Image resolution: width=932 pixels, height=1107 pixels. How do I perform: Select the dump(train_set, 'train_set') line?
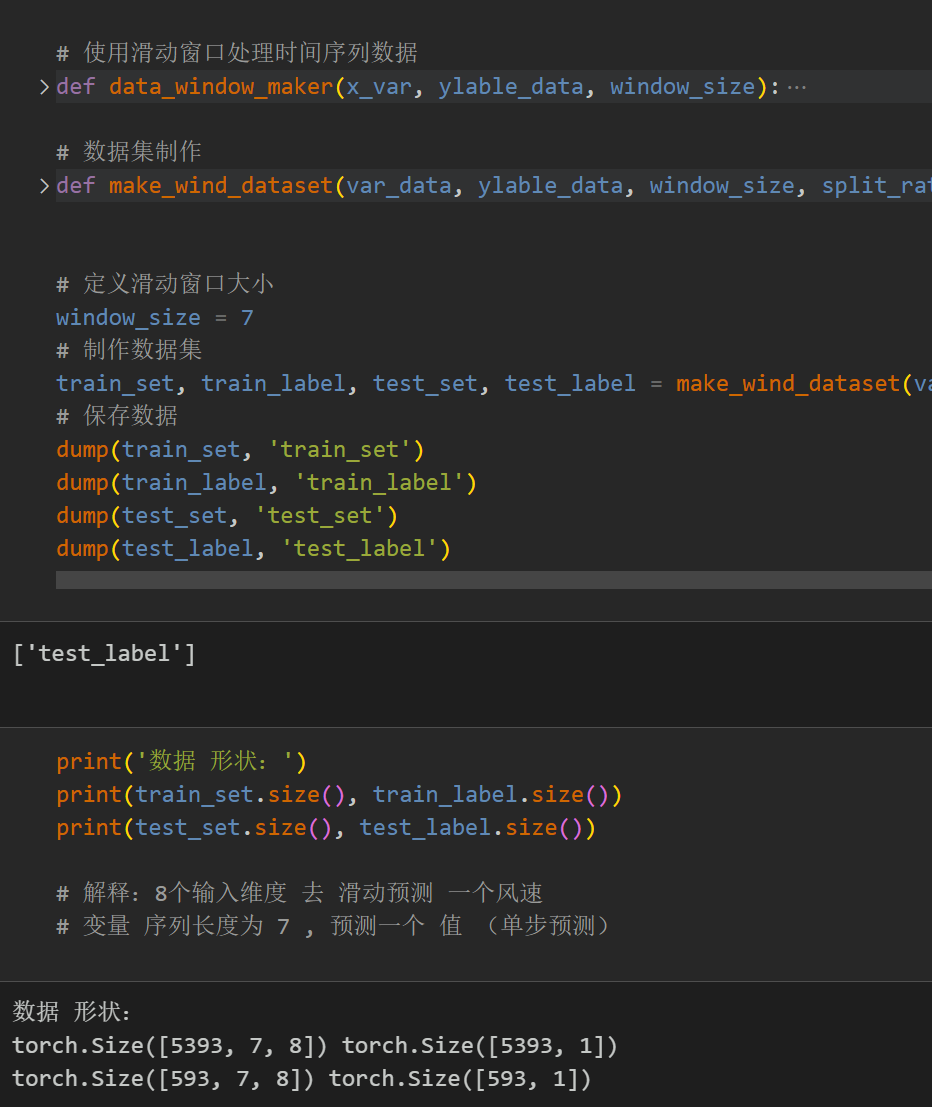(x=240, y=449)
